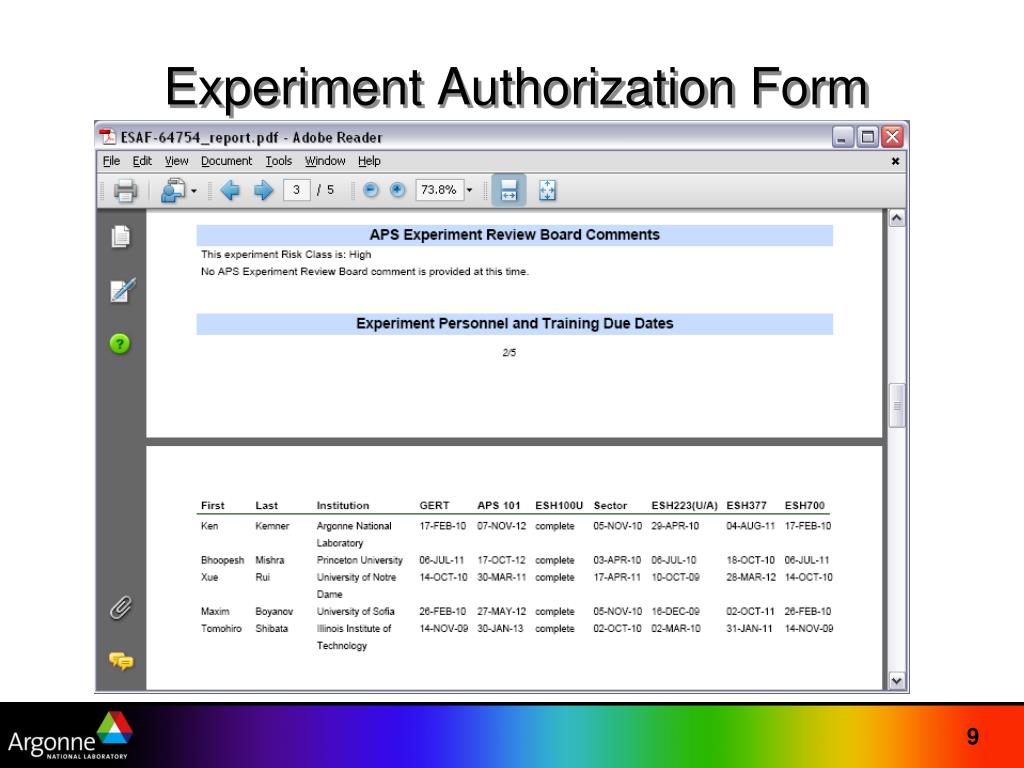
Task: Click the 'ESH100U' column header
Action: click(559, 505)
